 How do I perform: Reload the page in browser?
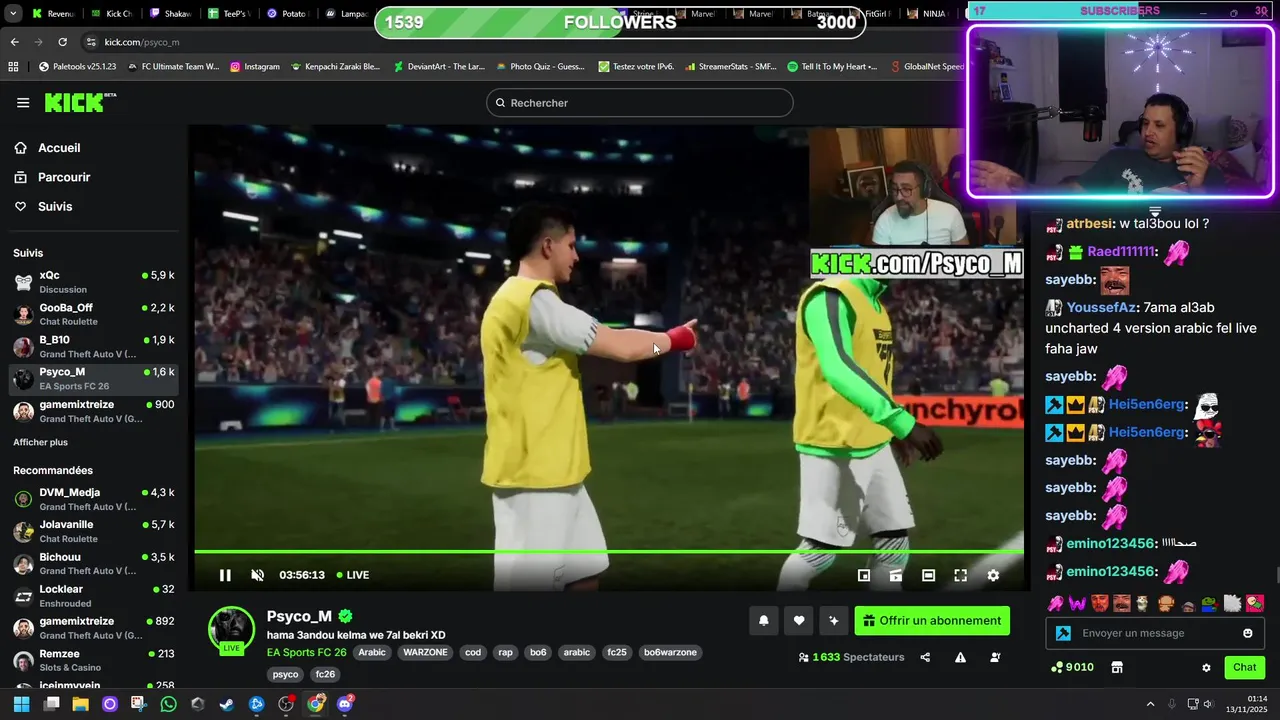[62, 42]
